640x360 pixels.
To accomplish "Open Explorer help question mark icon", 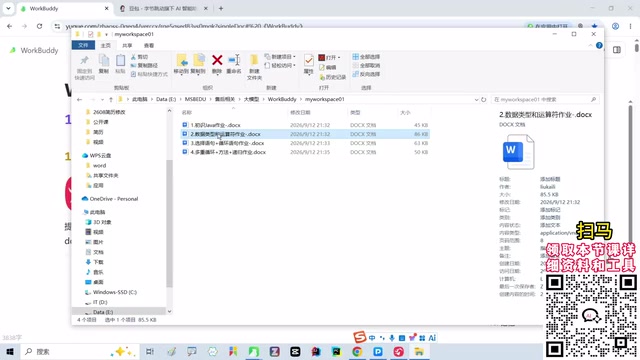I will pyautogui.click(x=599, y=45).
